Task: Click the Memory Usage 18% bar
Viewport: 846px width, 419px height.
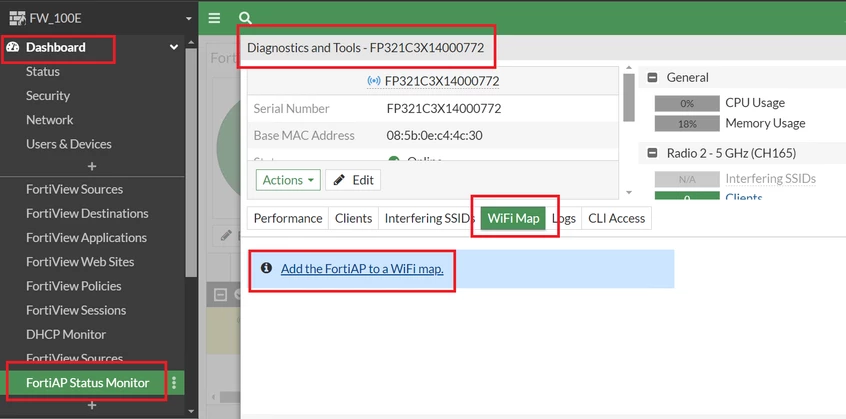Action: tap(687, 123)
